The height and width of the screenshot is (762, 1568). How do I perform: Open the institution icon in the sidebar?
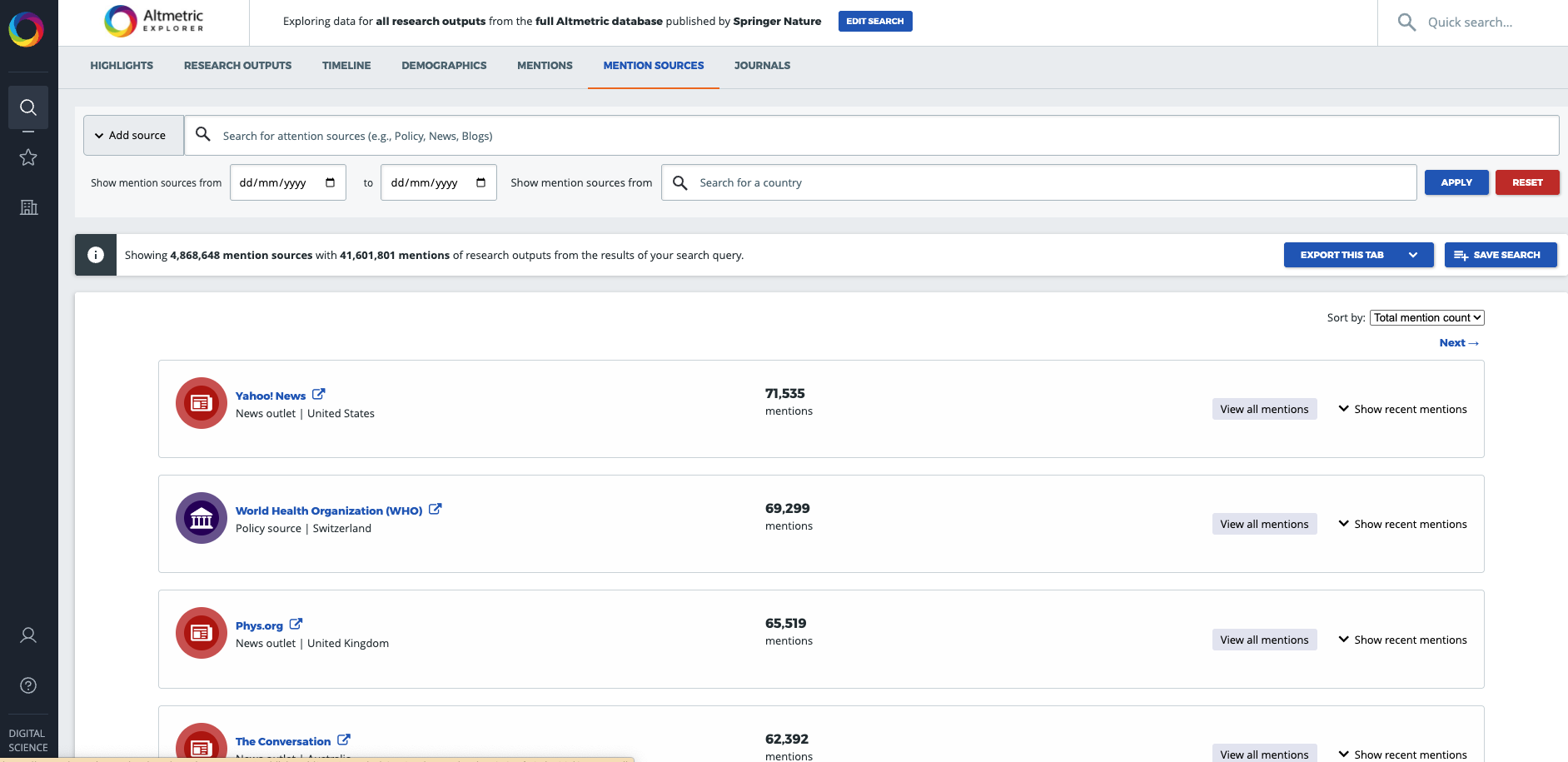click(28, 207)
